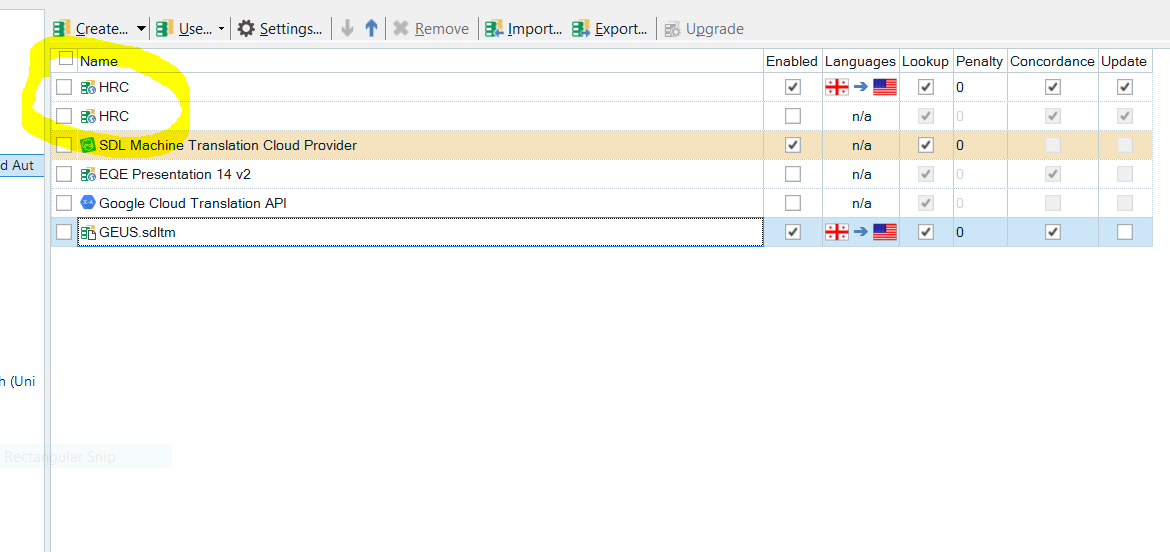Click the file TM icon beside GEUS.sdltm

tap(88, 232)
